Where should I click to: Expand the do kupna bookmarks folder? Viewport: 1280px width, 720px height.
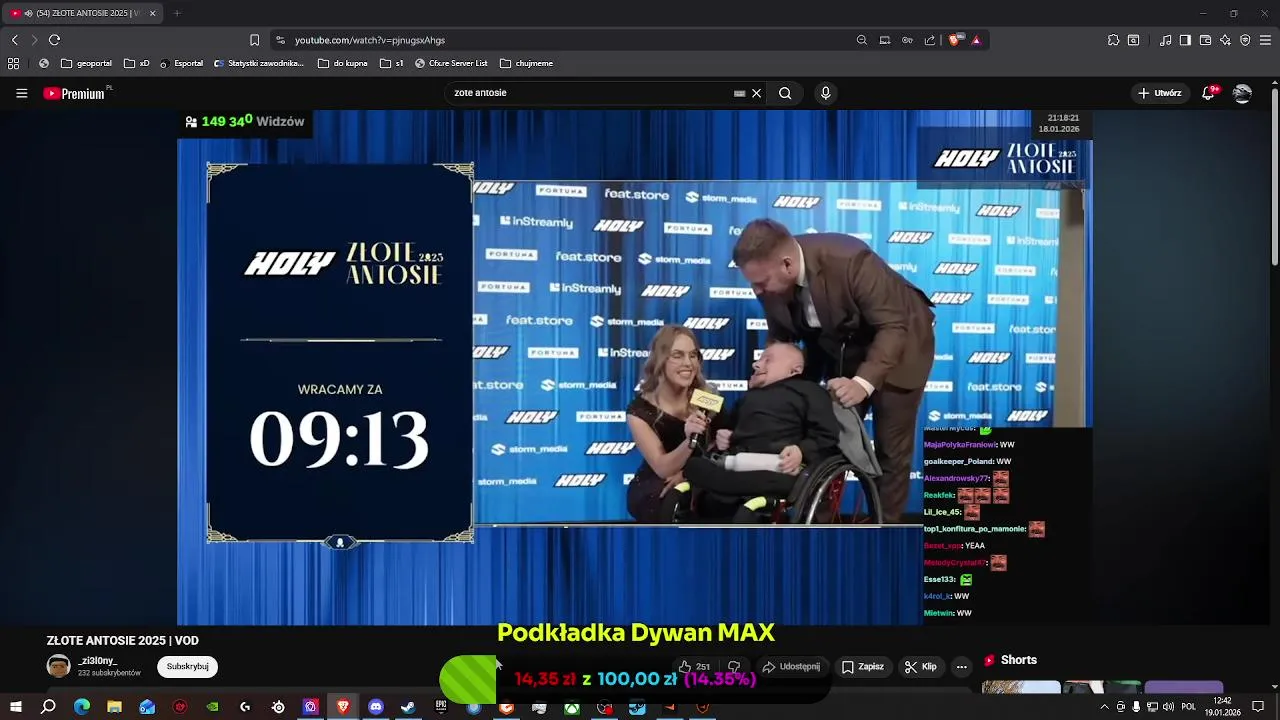point(343,63)
